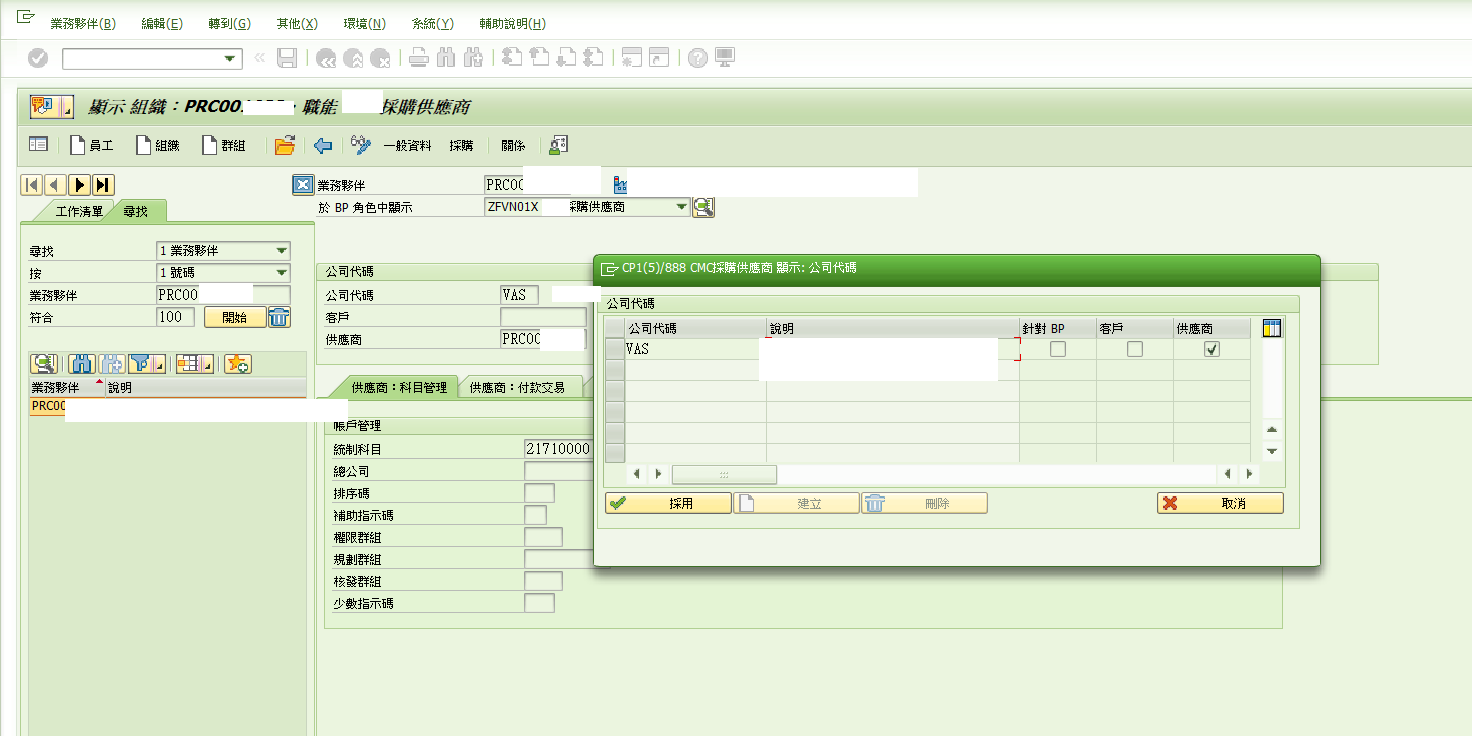The image size is (1472, 736).
Task: Click the 員工 toolbar button
Action: (92, 146)
